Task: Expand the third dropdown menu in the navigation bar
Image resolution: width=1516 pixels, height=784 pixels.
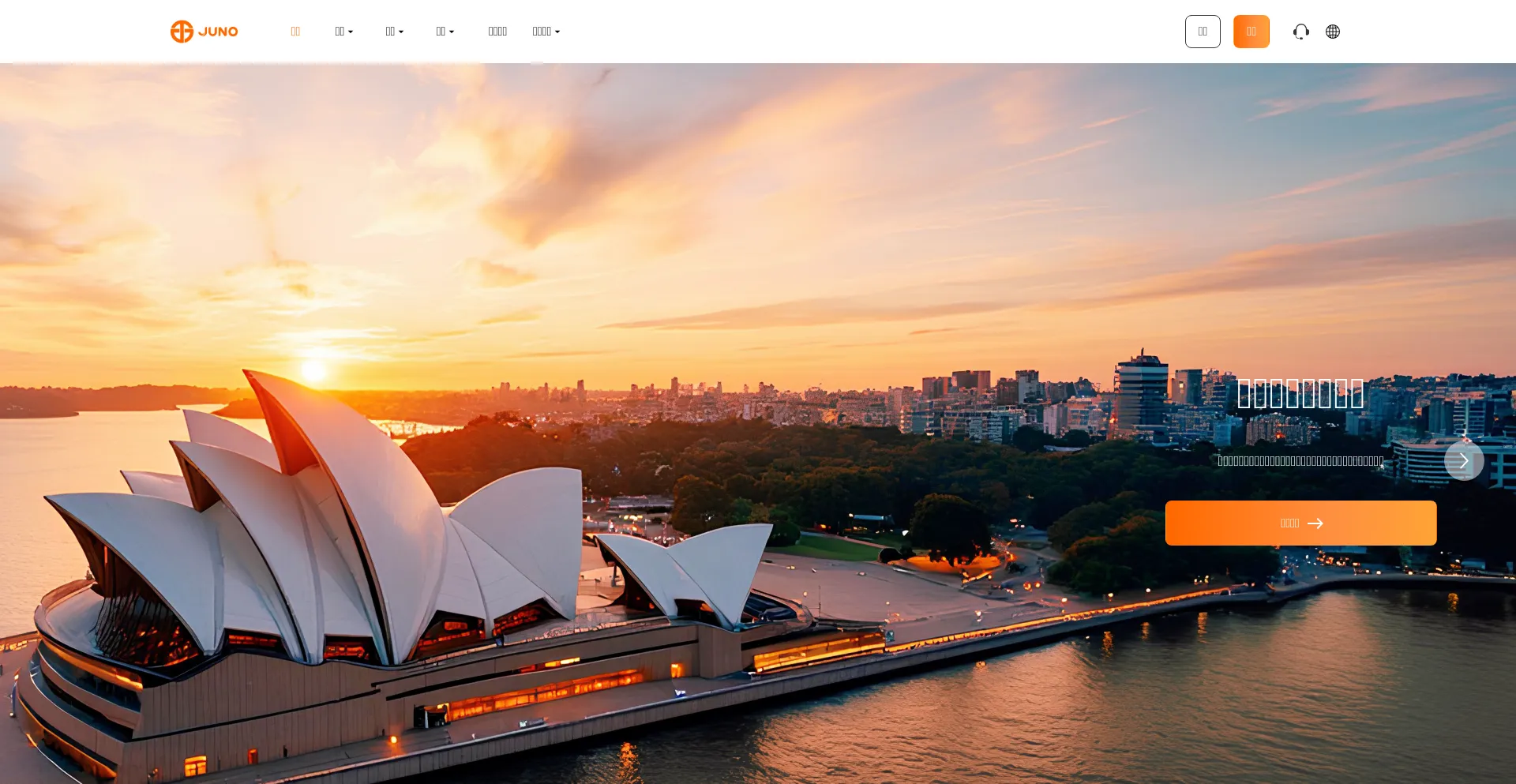Action: (445, 32)
